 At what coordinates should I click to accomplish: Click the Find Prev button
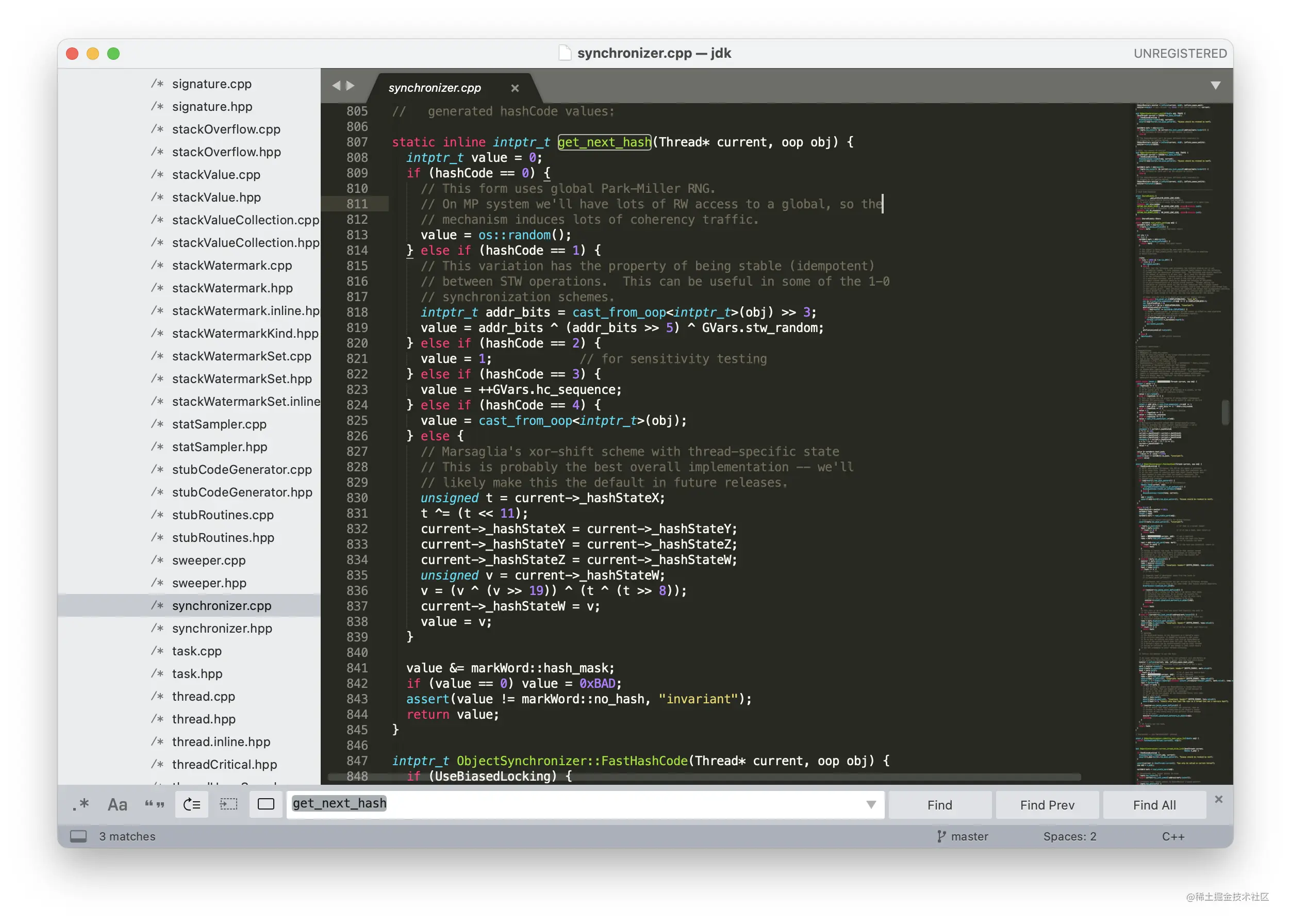[1047, 804]
